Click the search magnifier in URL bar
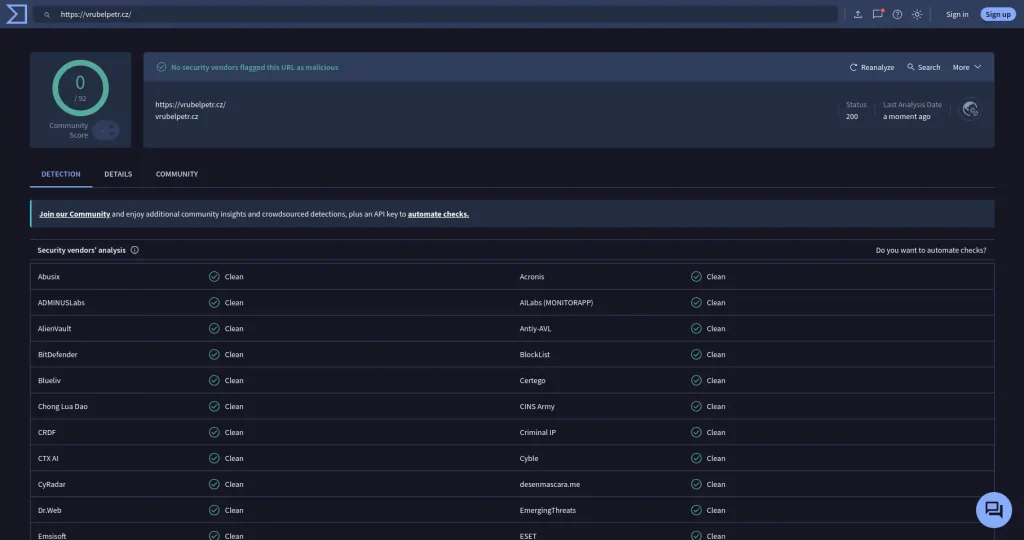 (x=47, y=14)
